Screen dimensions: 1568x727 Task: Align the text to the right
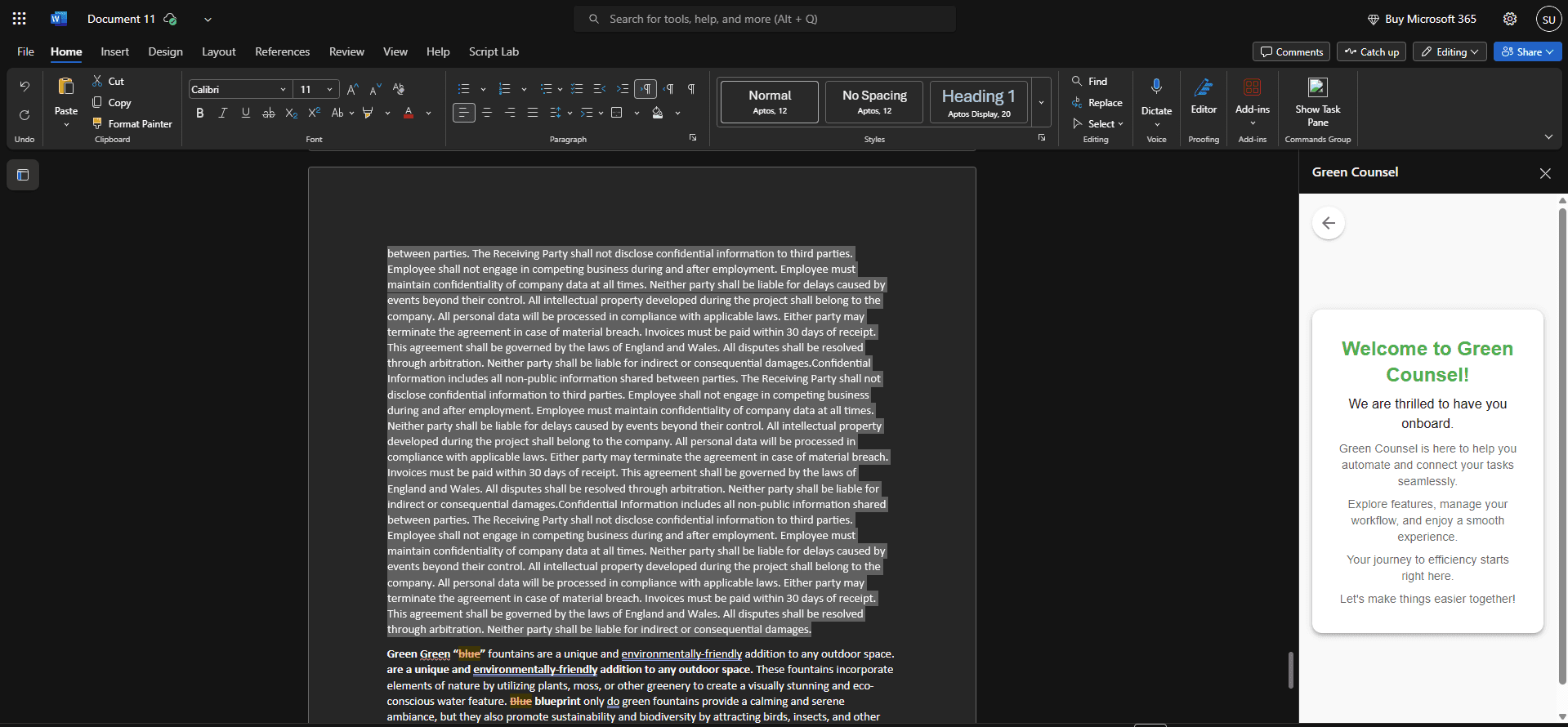pos(510,113)
